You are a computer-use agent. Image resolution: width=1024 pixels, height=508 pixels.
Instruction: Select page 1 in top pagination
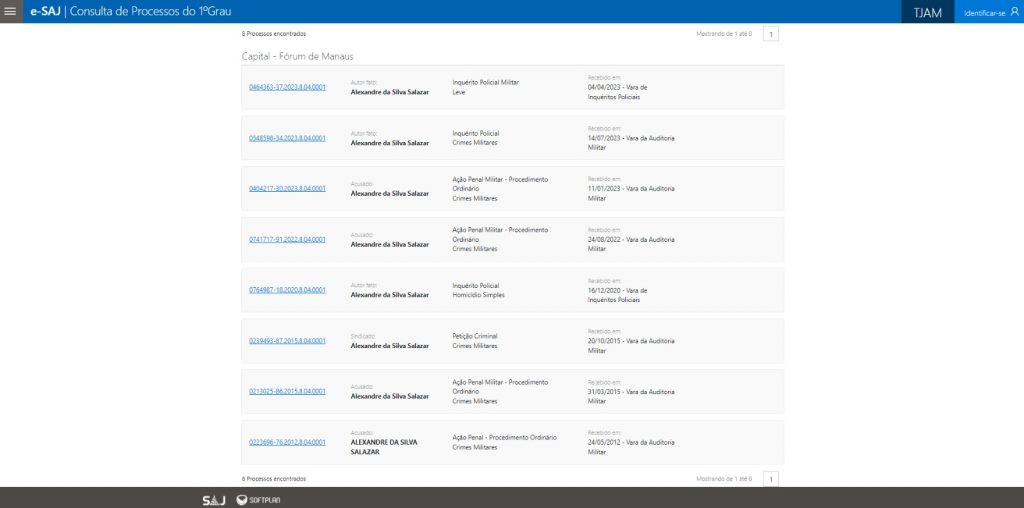tap(770, 34)
